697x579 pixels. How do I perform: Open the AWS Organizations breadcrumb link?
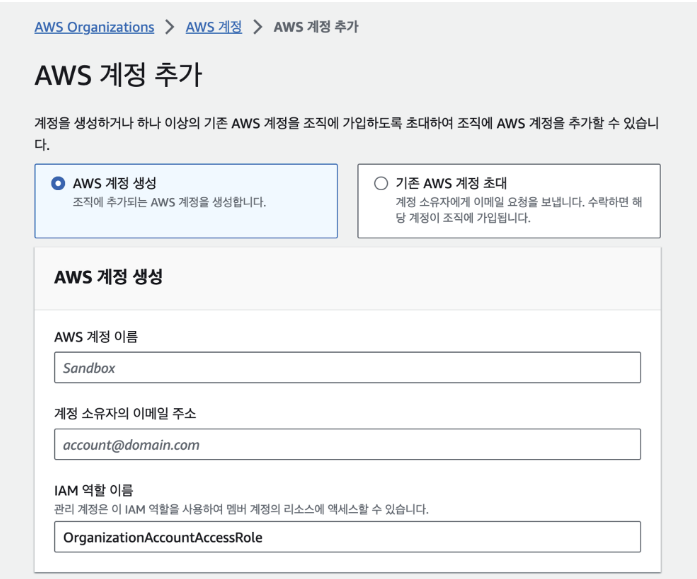[94, 27]
